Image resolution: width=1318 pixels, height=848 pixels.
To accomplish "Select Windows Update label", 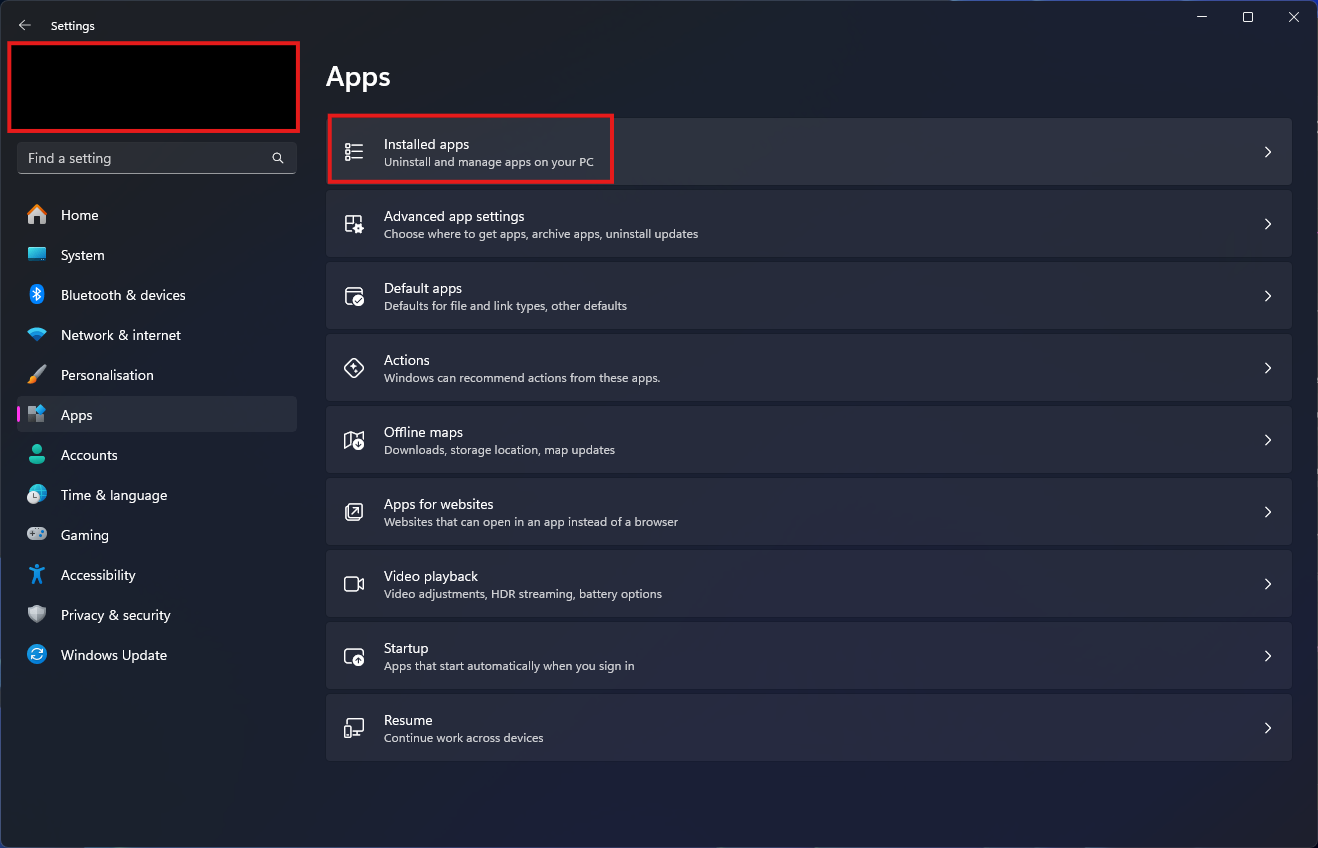I will pos(114,655).
